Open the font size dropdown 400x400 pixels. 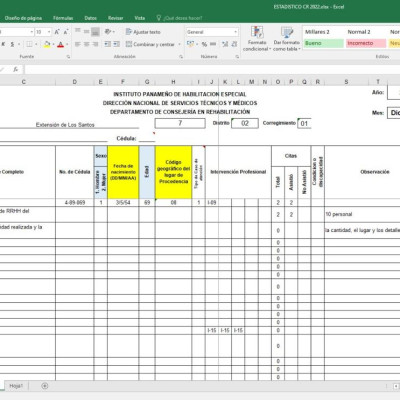coord(49,32)
